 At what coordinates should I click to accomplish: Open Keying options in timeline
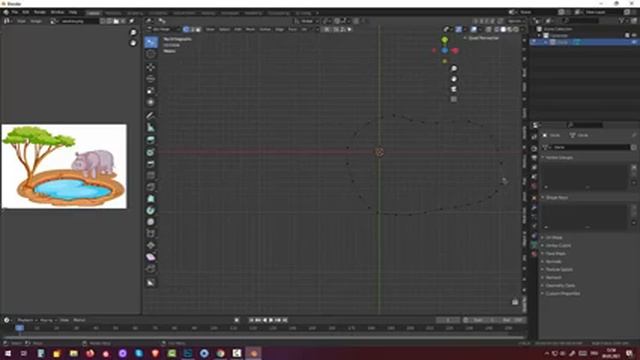click(x=48, y=320)
